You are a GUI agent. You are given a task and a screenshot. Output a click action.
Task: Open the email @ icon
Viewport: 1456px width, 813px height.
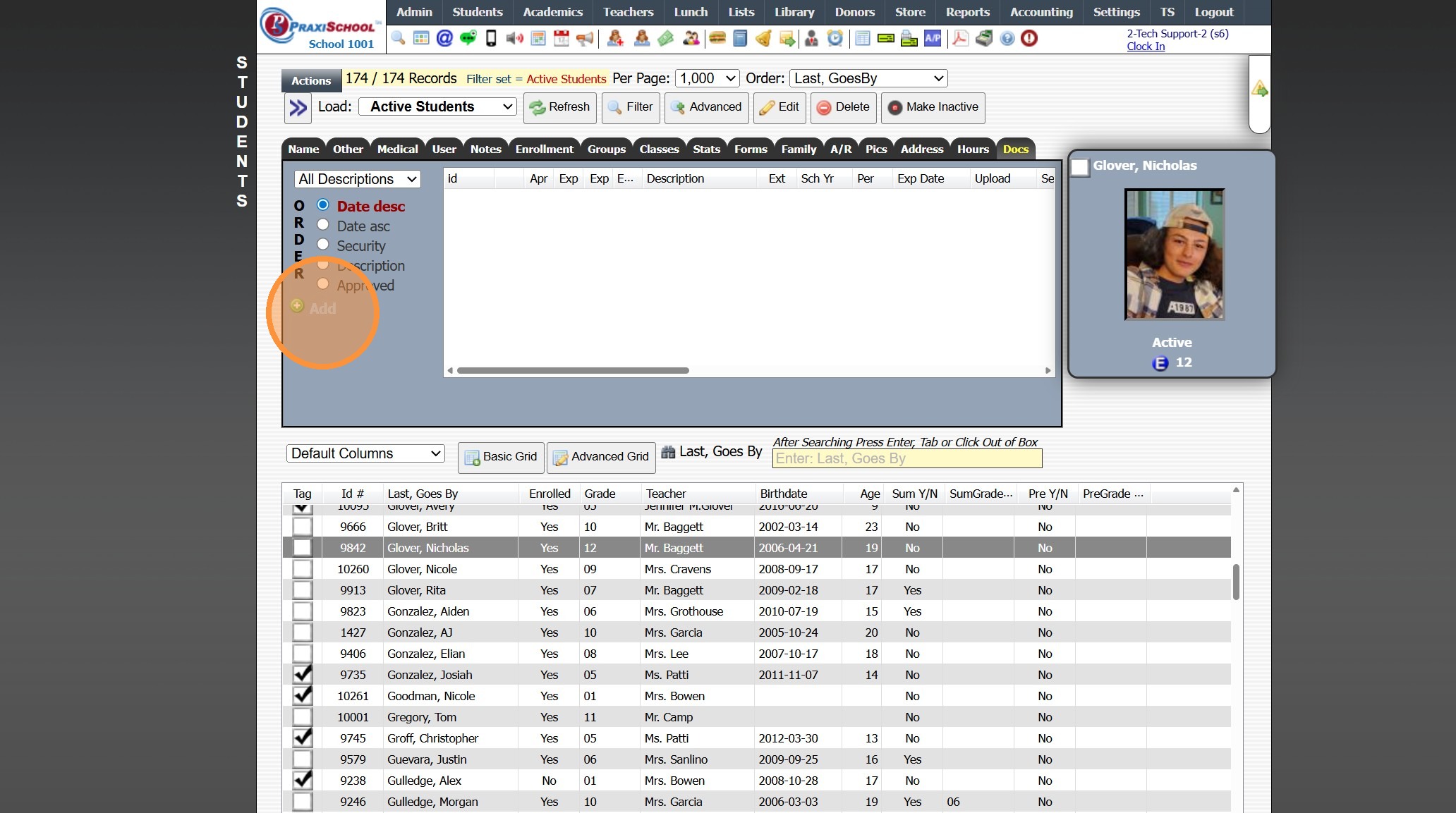(x=444, y=38)
